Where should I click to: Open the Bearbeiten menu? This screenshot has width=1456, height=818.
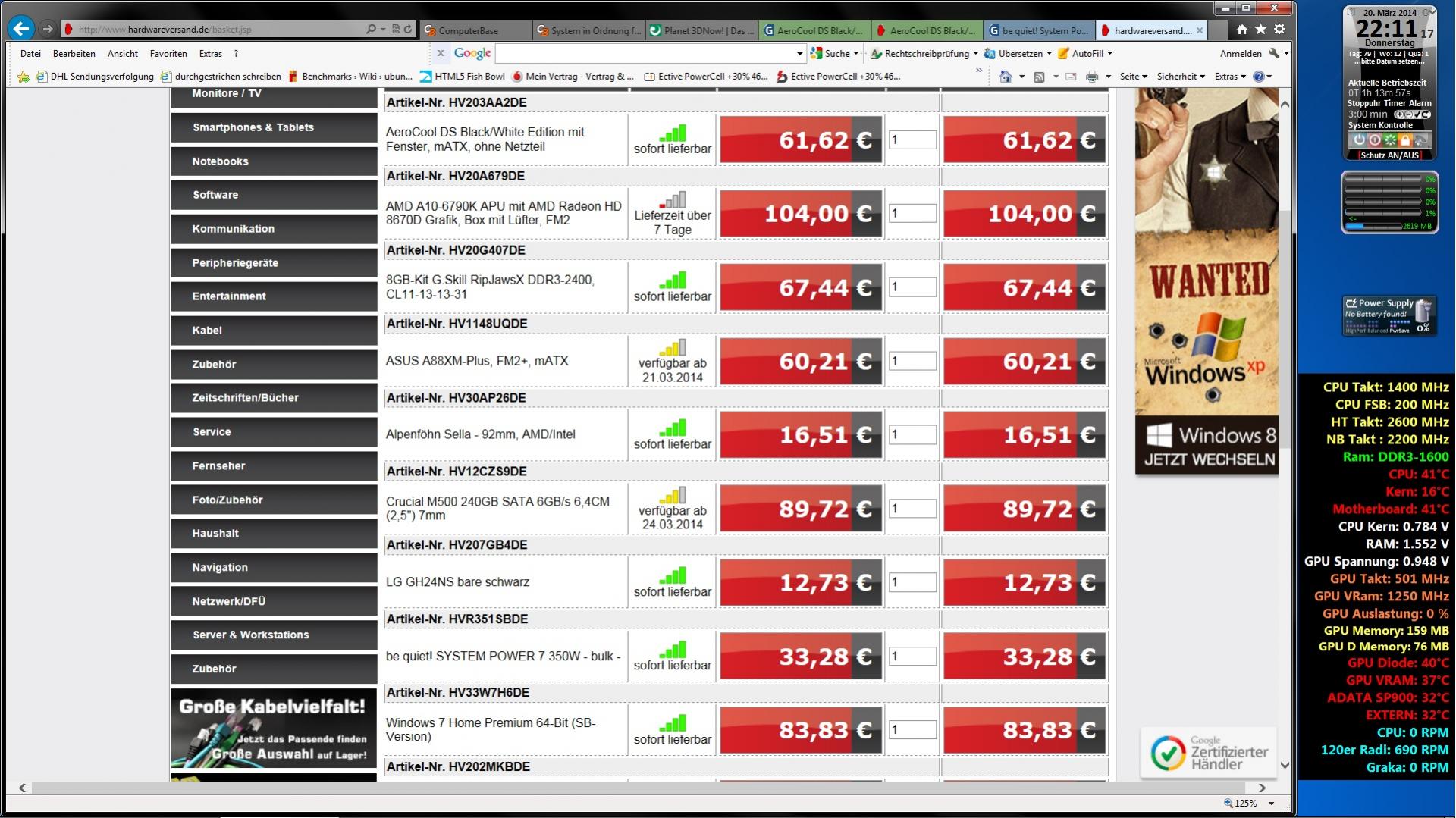click(x=74, y=54)
